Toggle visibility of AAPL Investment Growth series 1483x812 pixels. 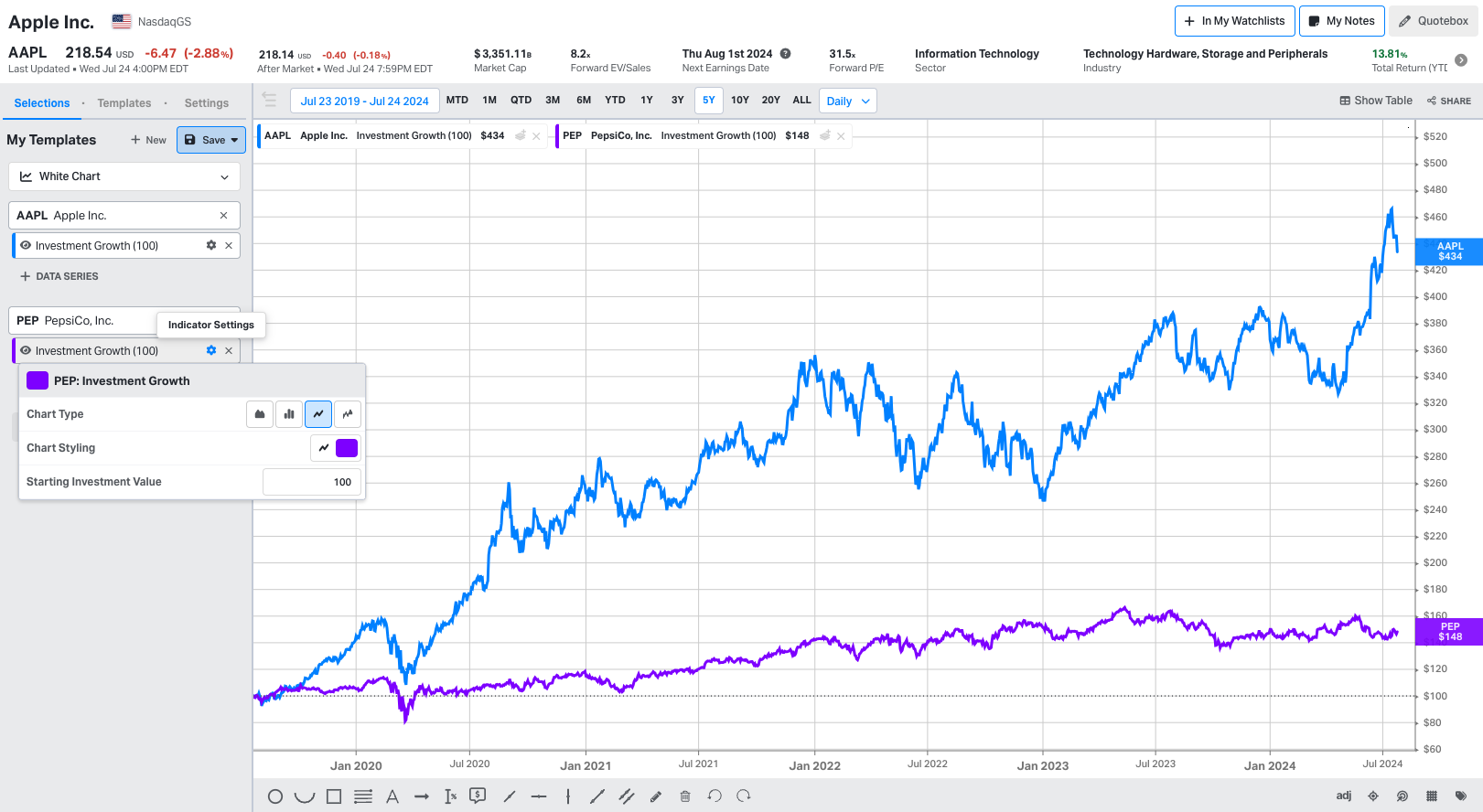(26, 245)
